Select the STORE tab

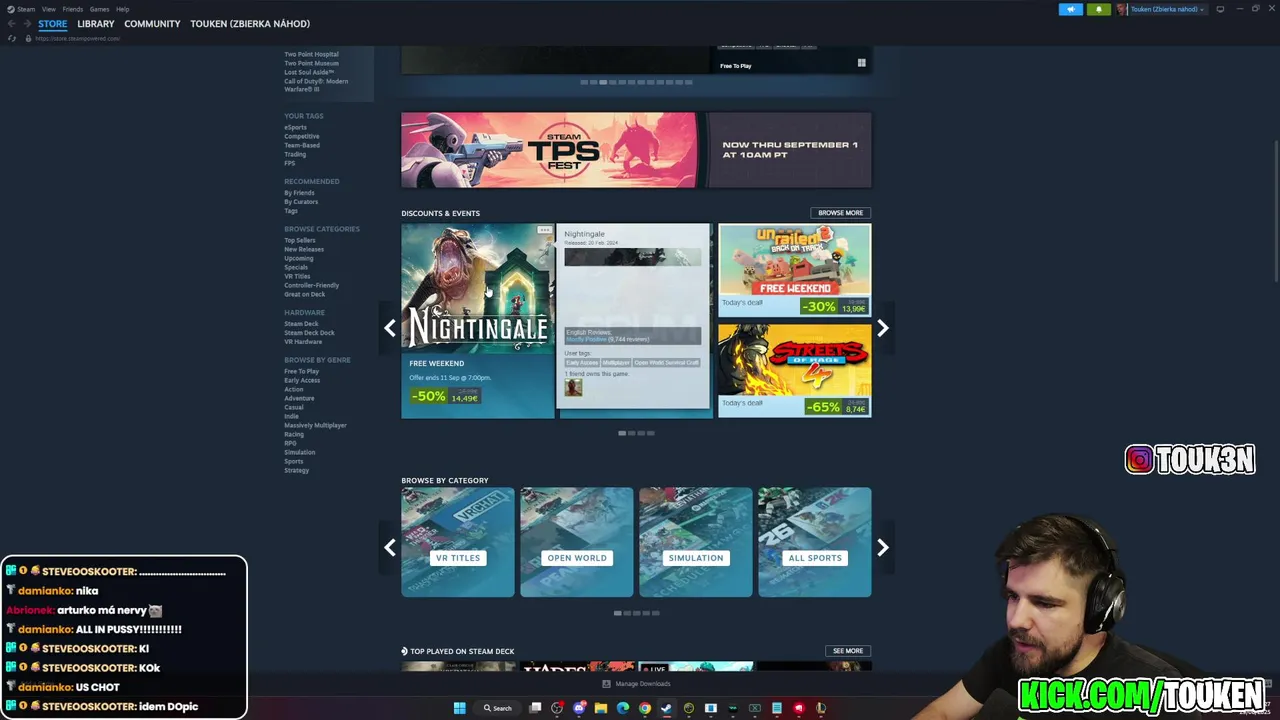tap(53, 24)
